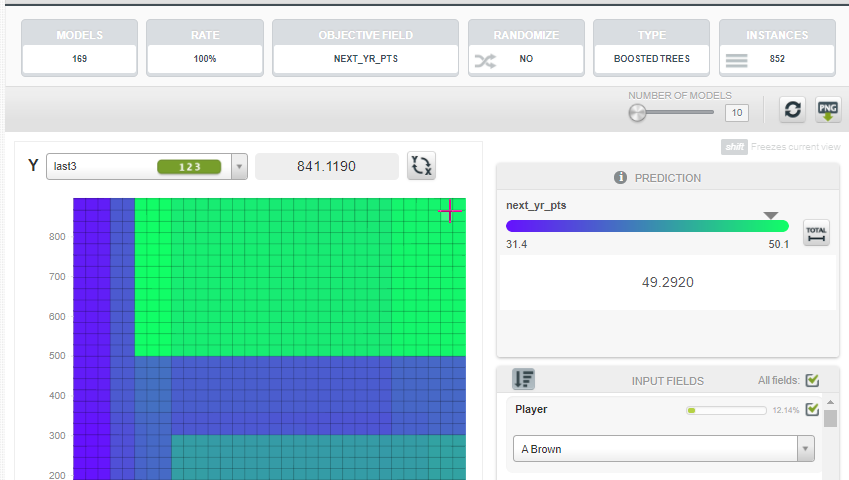Click the Type Boosted Trees panel
Image resolution: width=849 pixels, height=480 pixels.
(x=651, y=48)
